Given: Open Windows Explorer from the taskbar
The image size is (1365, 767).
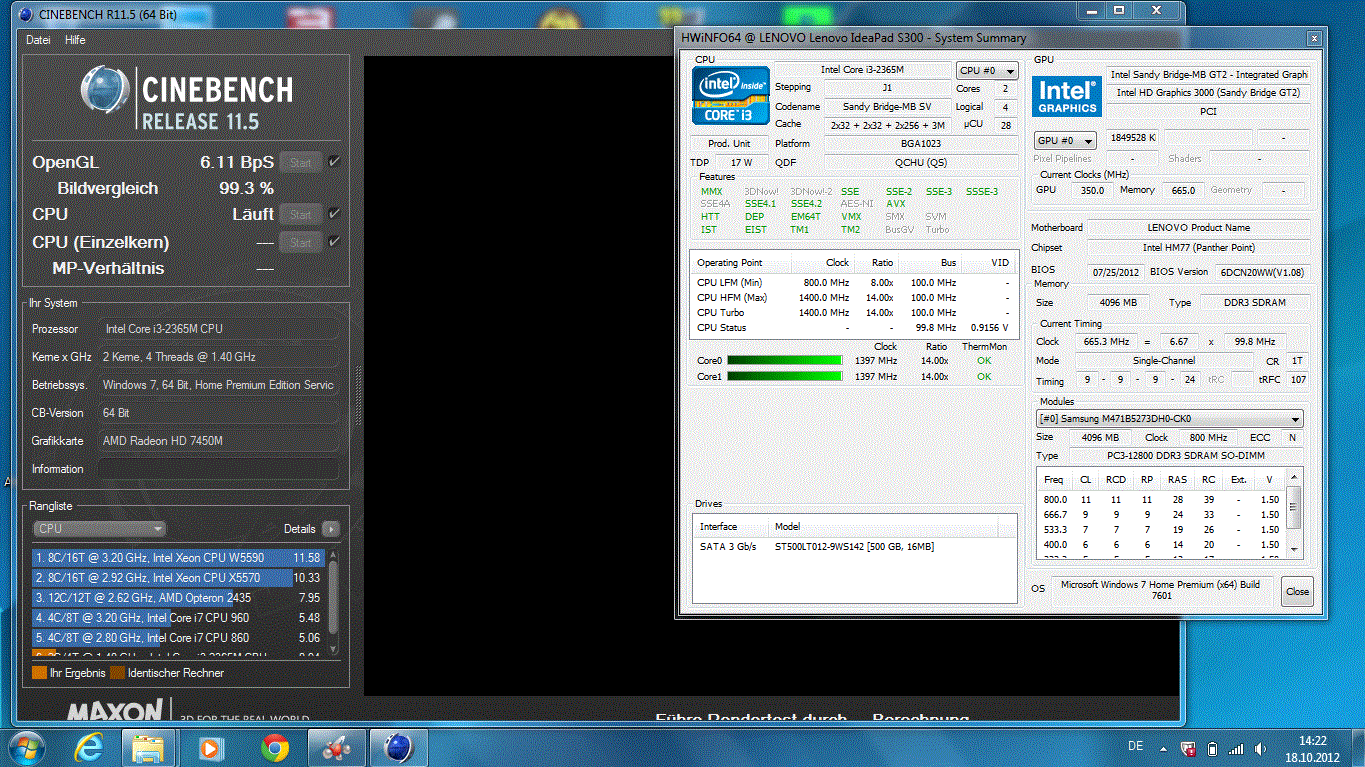Looking at the screenshot, I should point(148,747).
